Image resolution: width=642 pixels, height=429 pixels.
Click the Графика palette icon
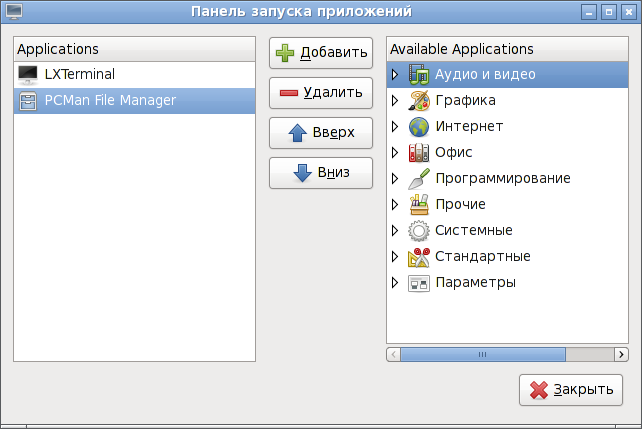(x=419, y=101)
